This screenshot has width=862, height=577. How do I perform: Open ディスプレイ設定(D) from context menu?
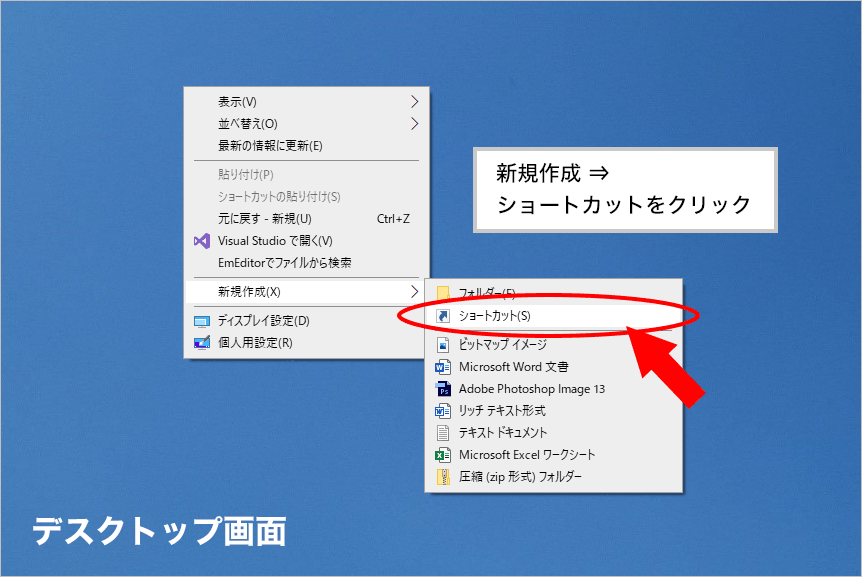click(307, 321)
